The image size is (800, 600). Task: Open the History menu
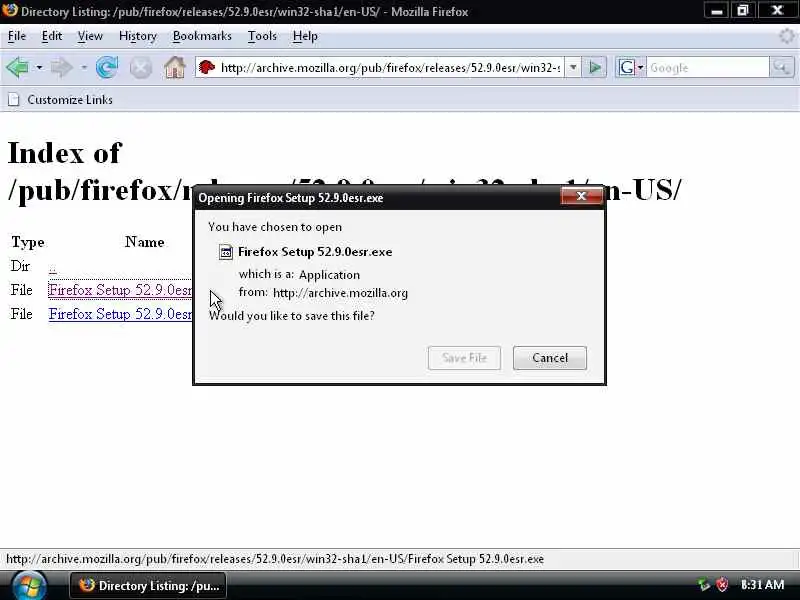click(x=137, y=36)
